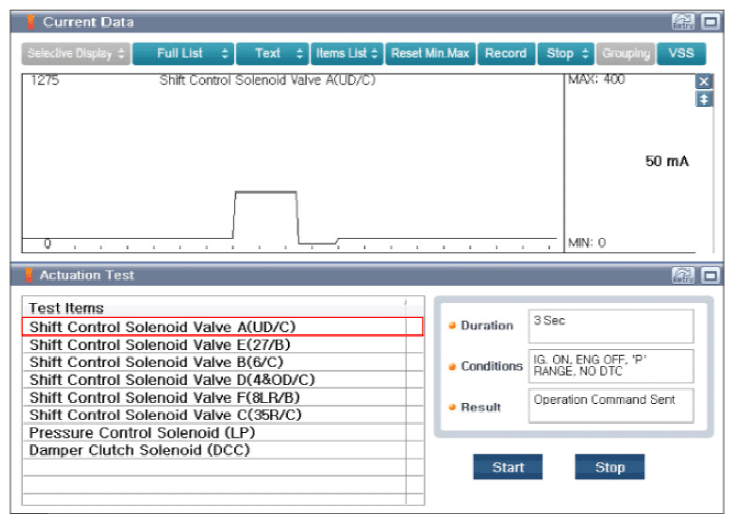Click the Record button
Image resolution: width=734 pixels, height=523 pixels.
click(506, 53)
